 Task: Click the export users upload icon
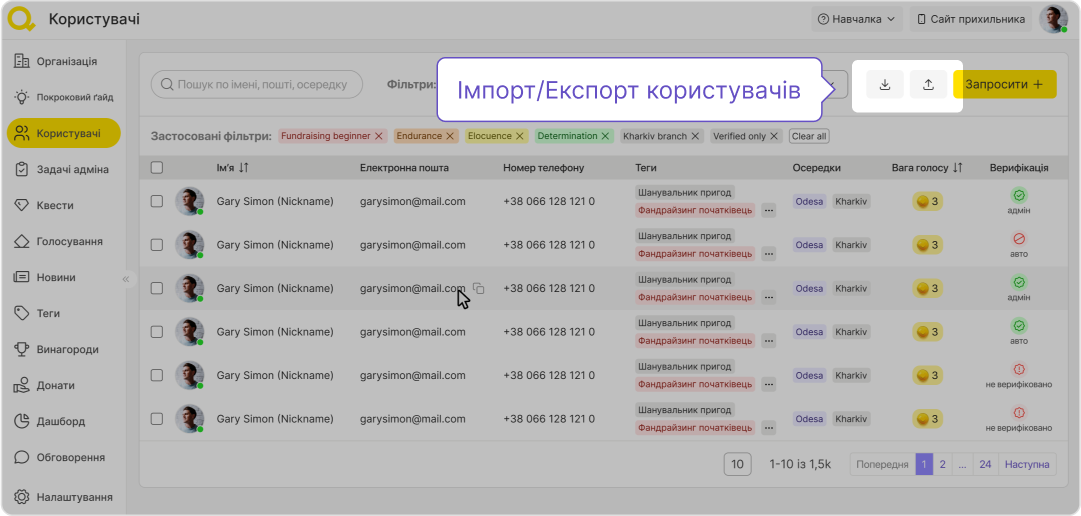(x=928, y=85)
